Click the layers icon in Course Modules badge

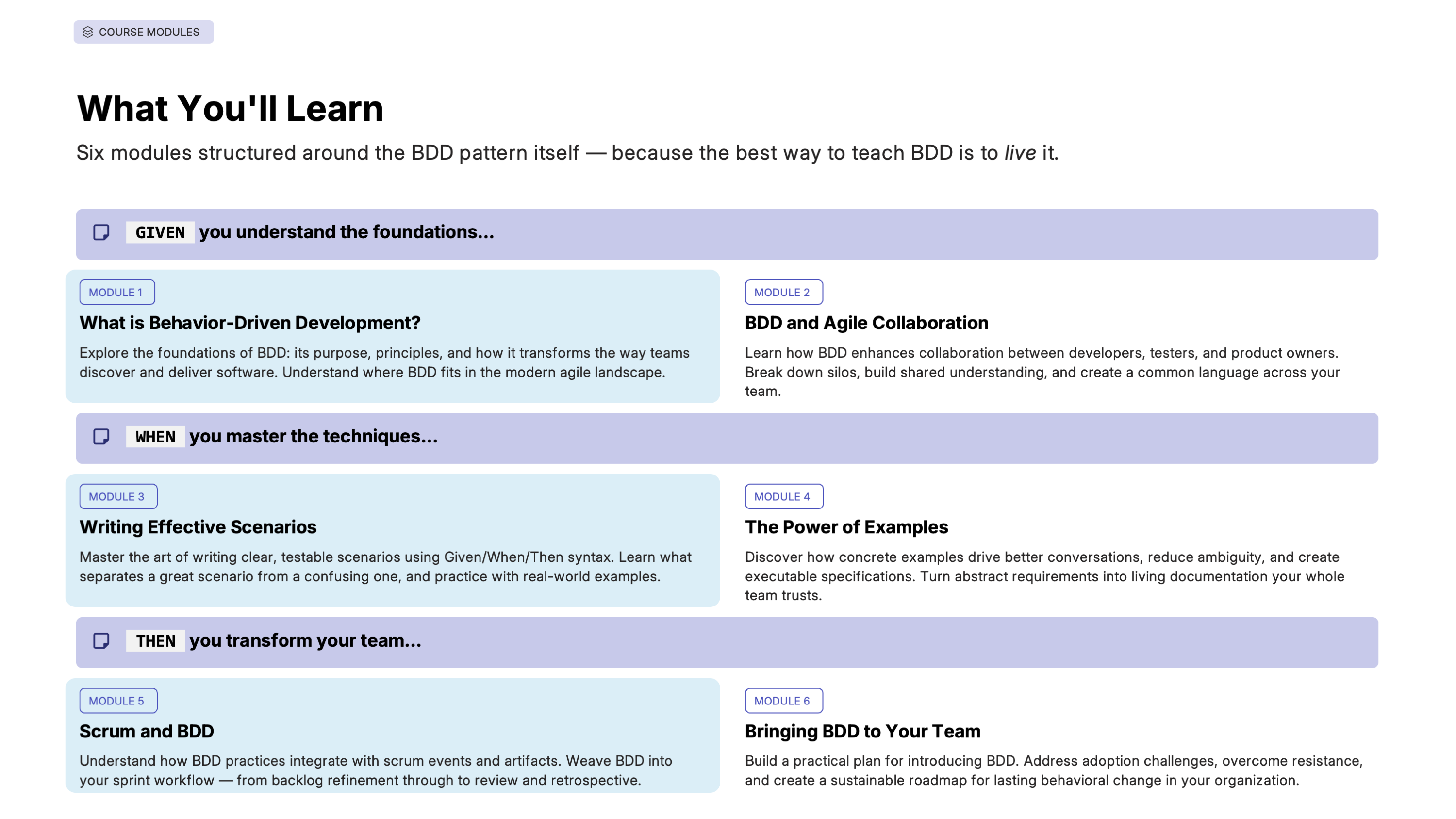[88, 32]
